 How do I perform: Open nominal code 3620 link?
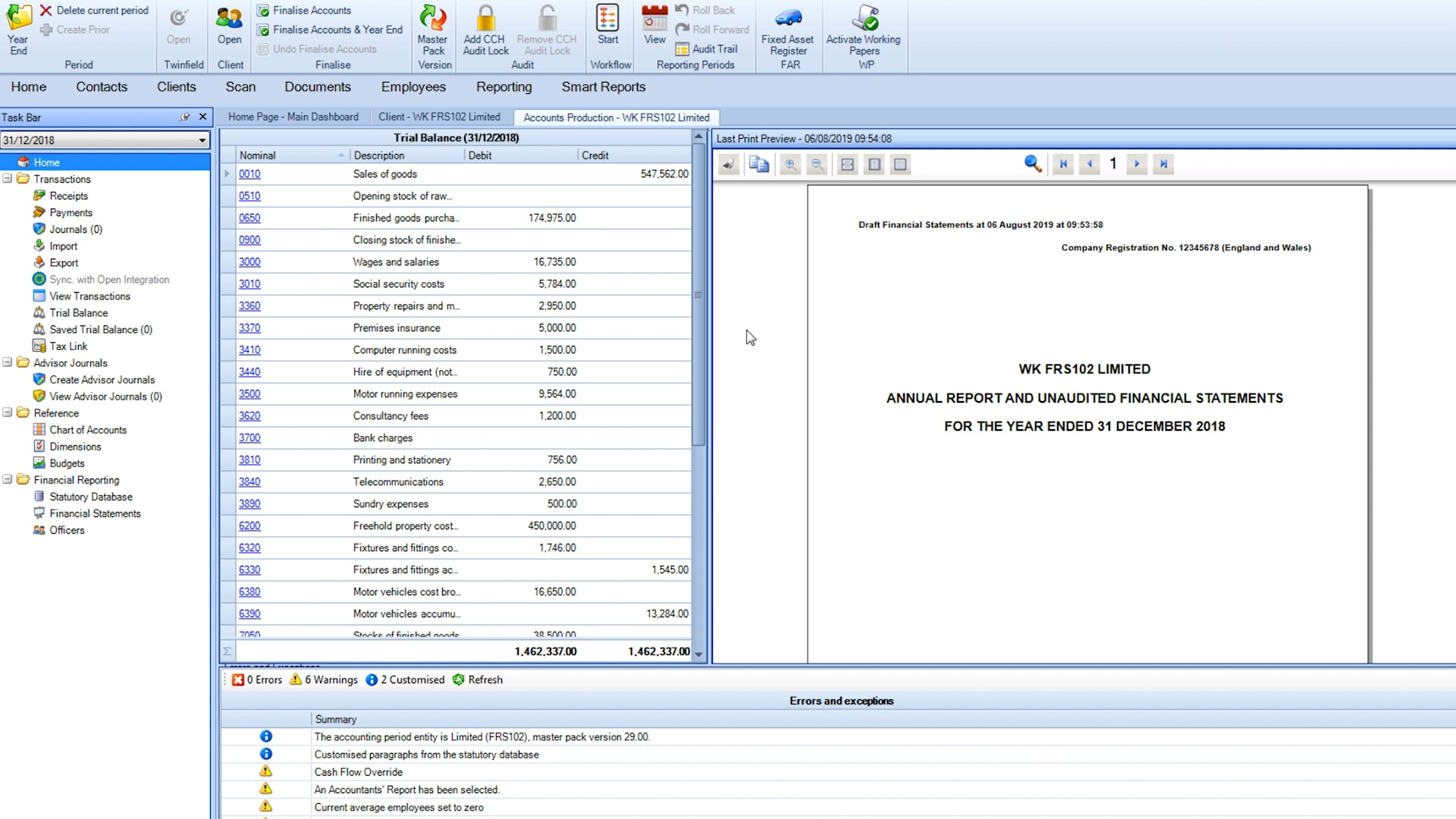[x=249, y=416]
